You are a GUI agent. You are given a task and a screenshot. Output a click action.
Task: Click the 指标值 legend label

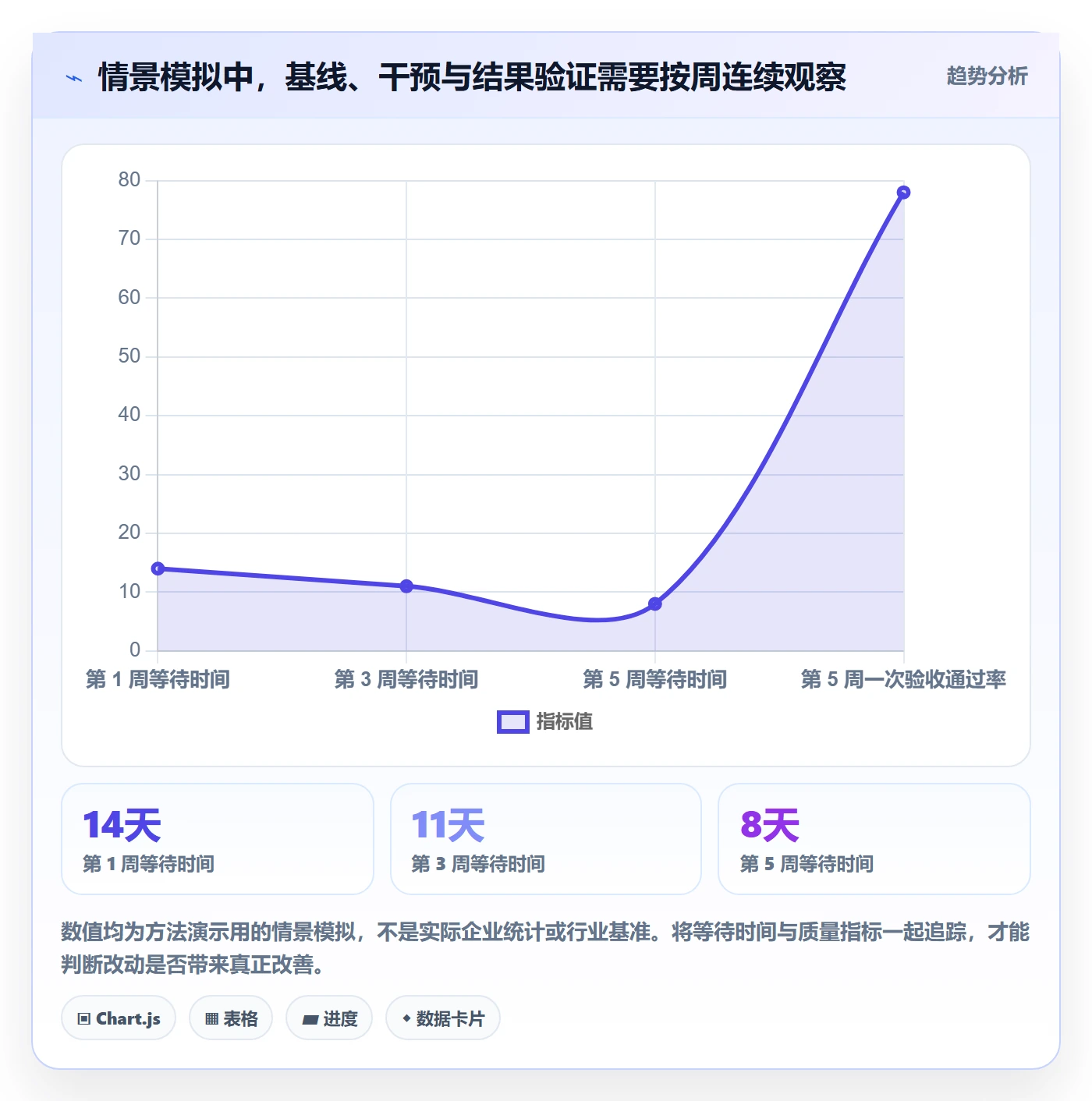(565, 722)
